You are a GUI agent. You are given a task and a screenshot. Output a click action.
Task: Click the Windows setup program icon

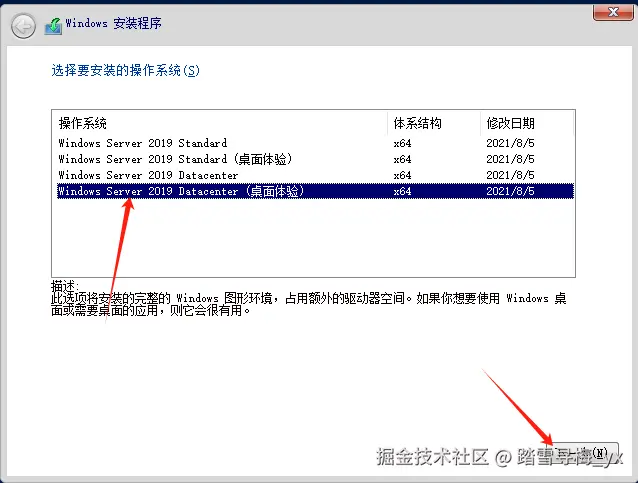[x=53, y=26]
